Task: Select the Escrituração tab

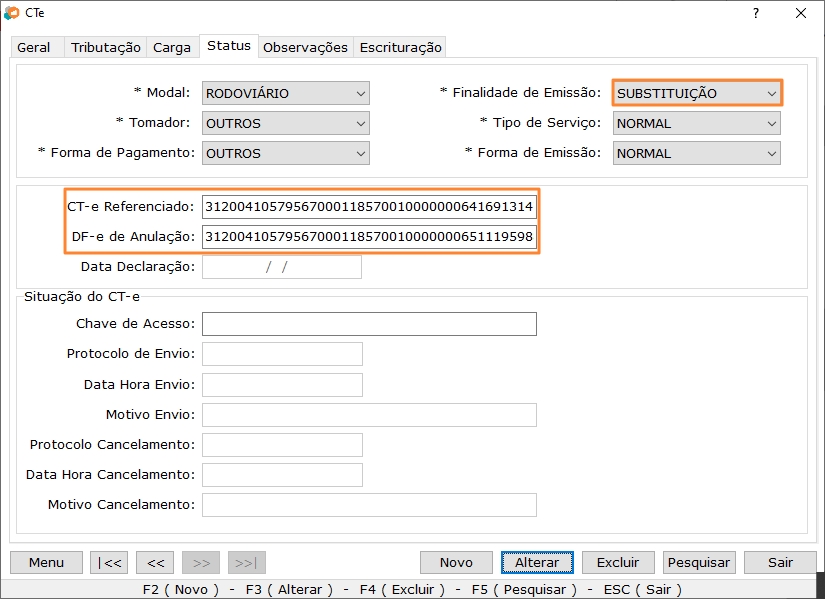Action: 400,47
